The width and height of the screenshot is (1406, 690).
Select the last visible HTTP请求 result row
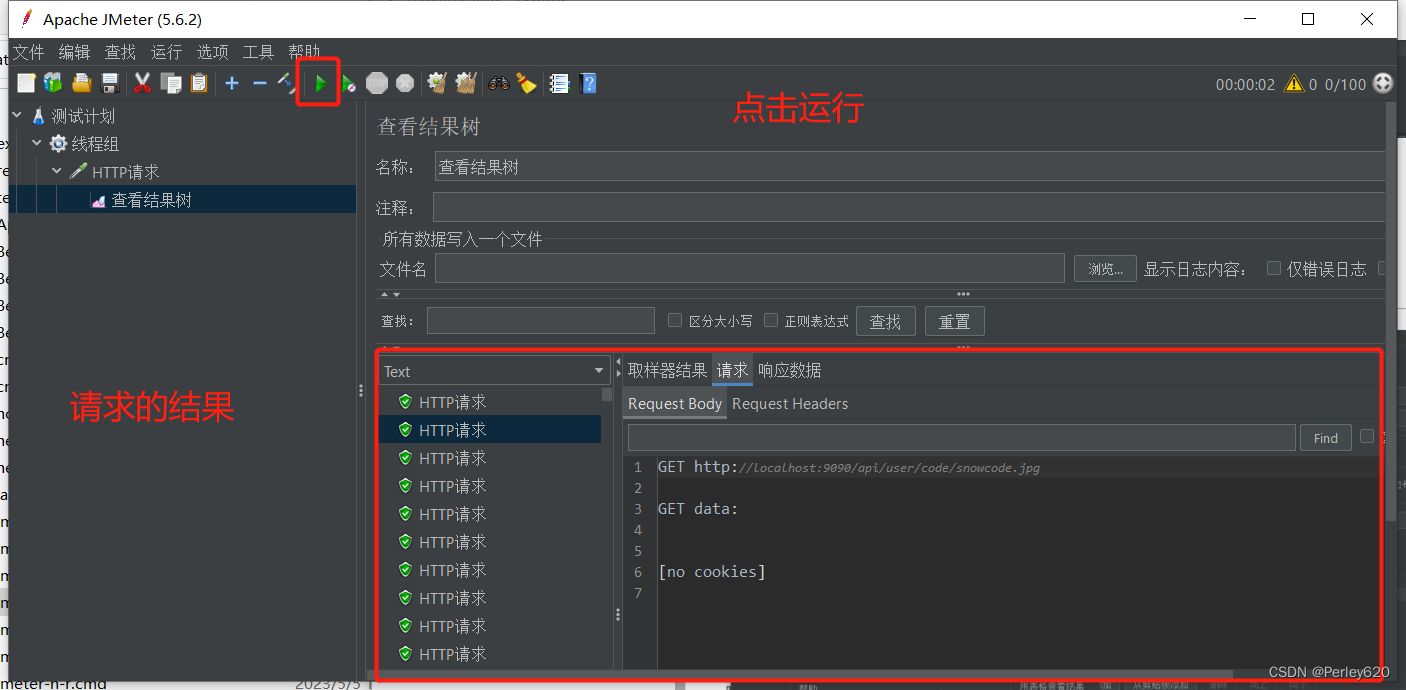click(x=490, y=654)
